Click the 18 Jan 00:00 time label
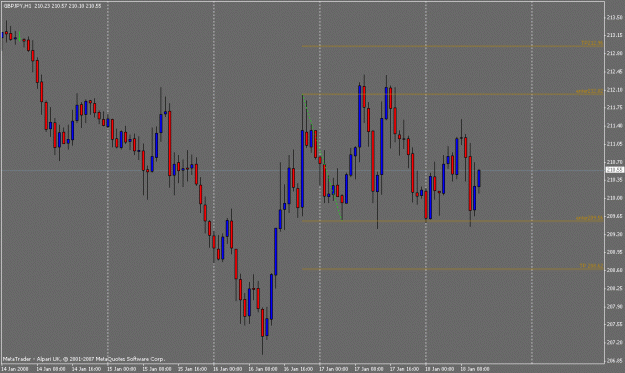The height and width of the screenshot is (373, 625). (440, 369)
